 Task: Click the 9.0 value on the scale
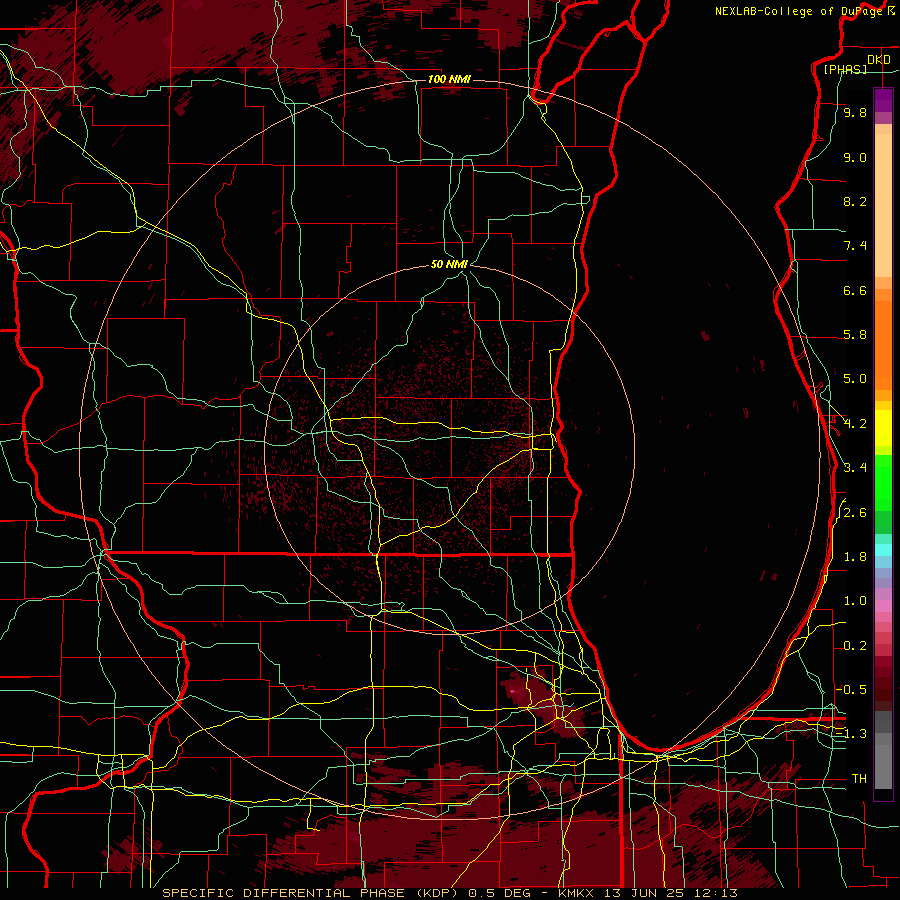point(855,157)
